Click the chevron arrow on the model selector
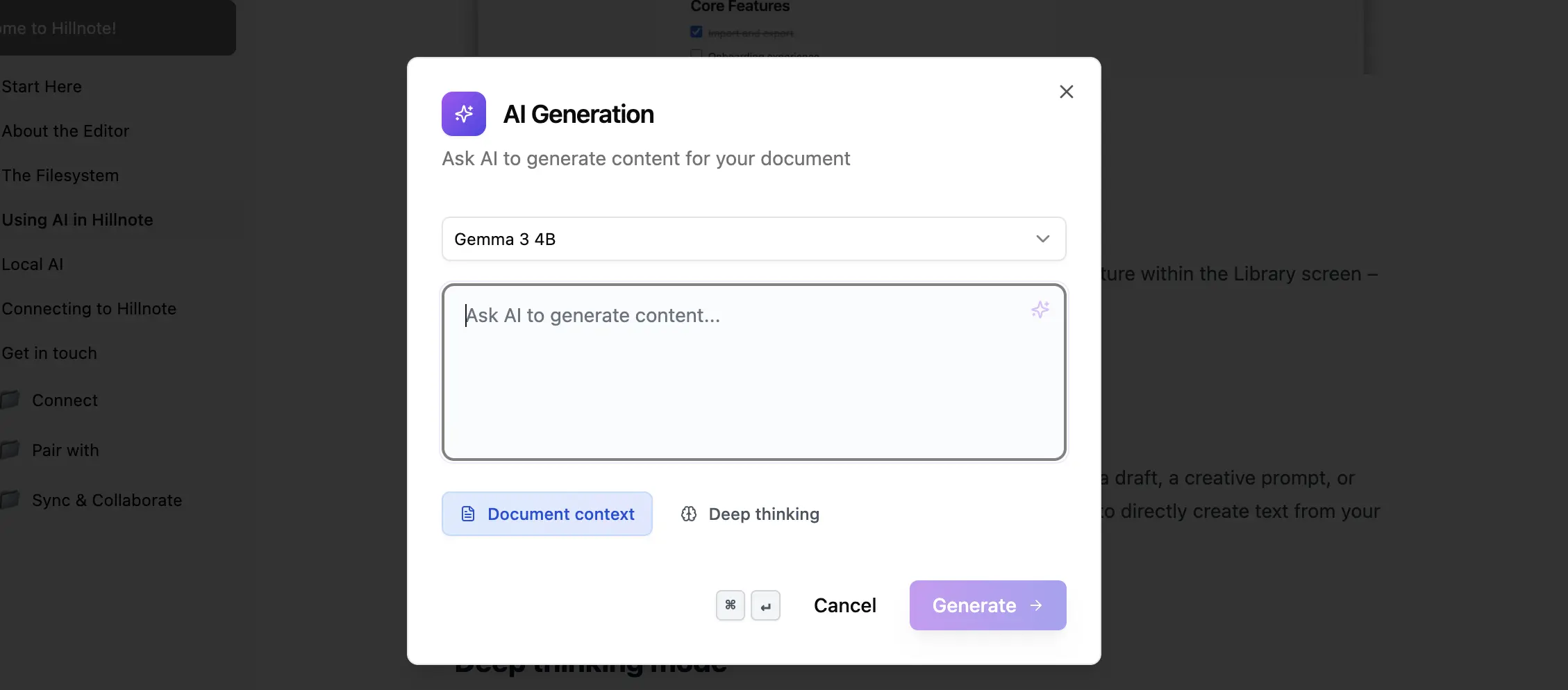 (1042, 239)
